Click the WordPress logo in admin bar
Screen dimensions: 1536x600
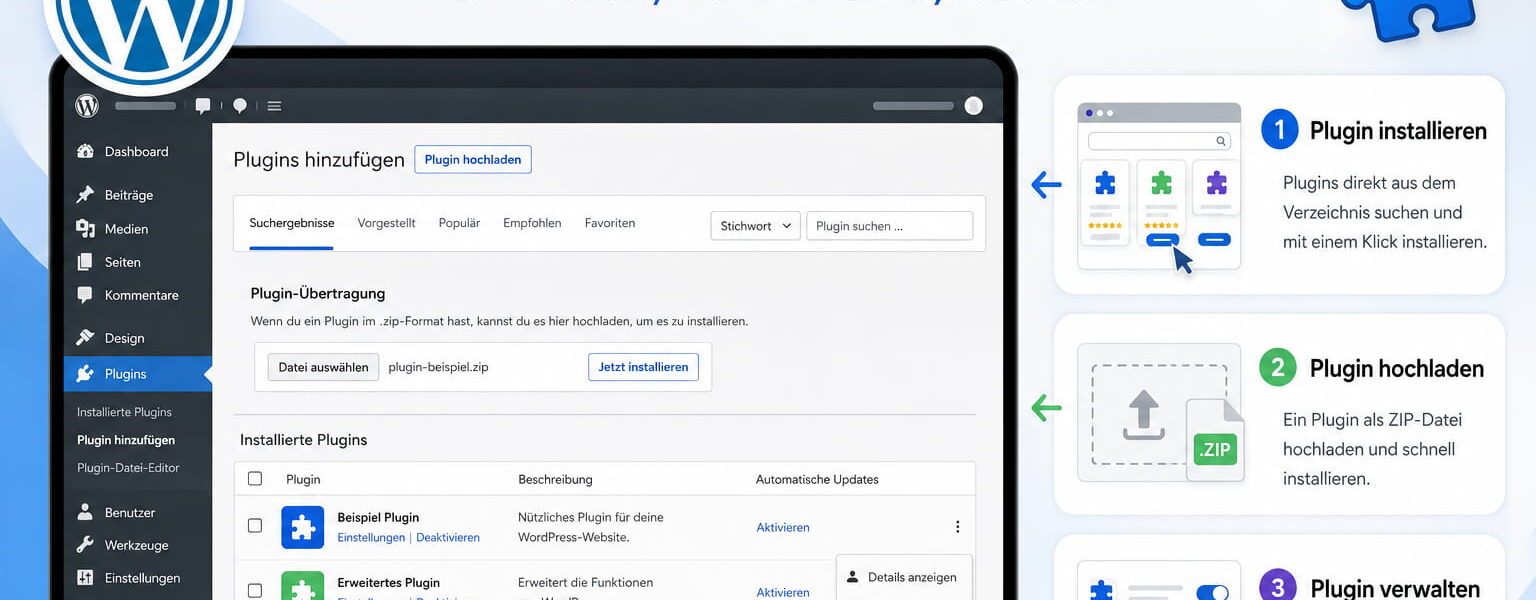(x=87, y=105)
